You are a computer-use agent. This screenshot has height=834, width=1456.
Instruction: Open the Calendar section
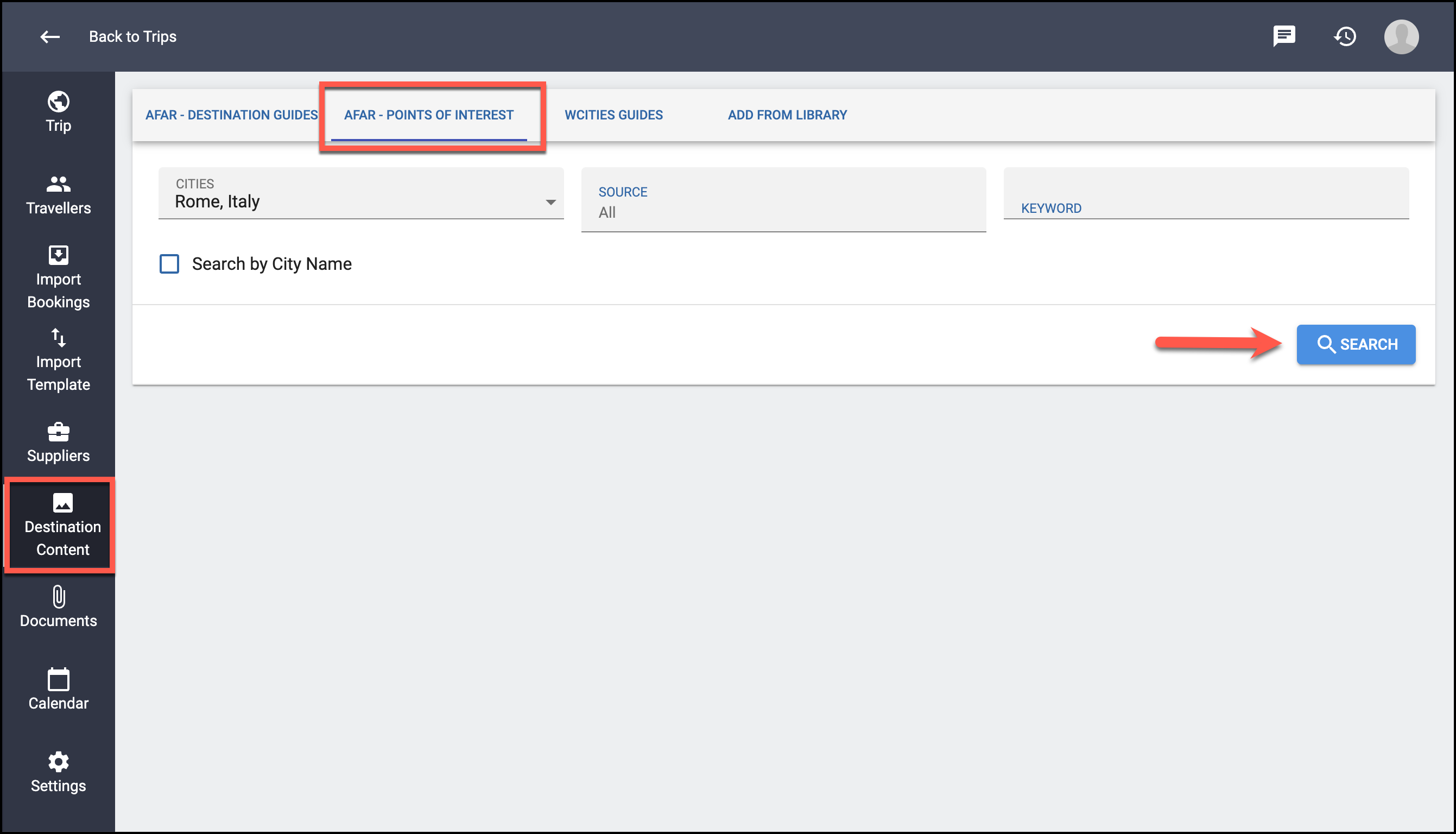pos(59,690)
